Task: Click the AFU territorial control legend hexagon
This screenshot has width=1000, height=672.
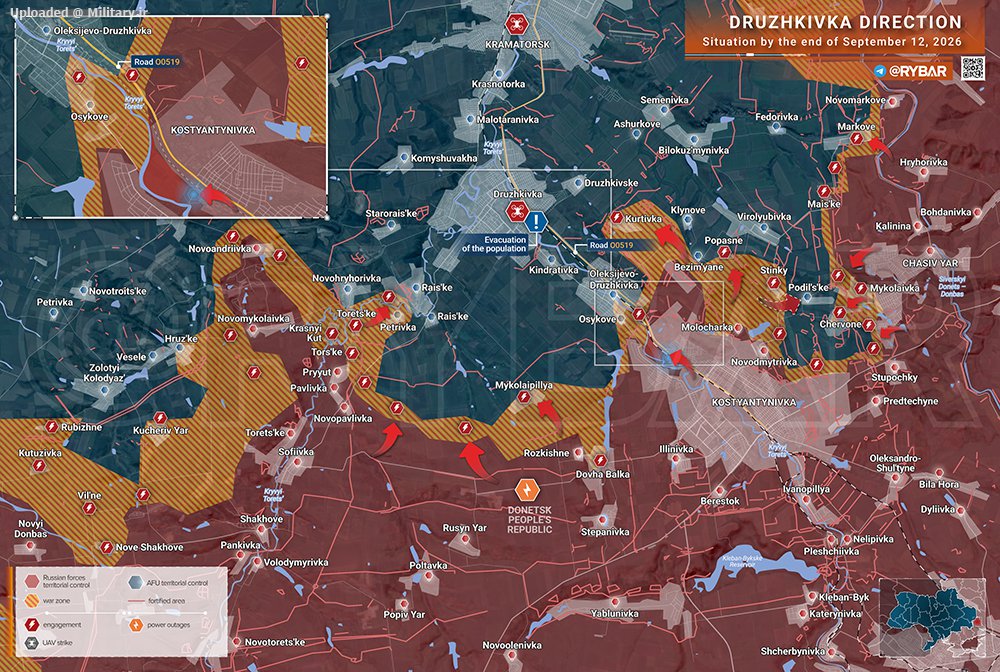Action: click(x=136, y=582)
